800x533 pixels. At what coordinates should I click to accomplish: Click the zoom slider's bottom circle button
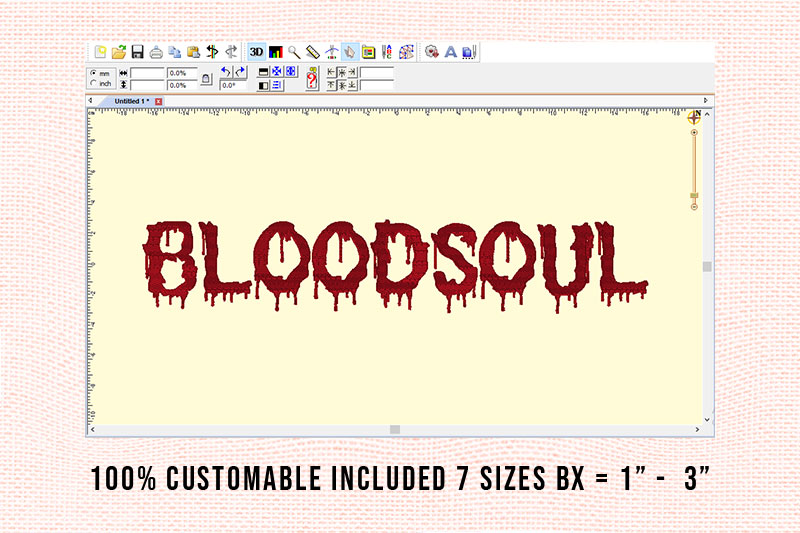(x=694, y=207)
